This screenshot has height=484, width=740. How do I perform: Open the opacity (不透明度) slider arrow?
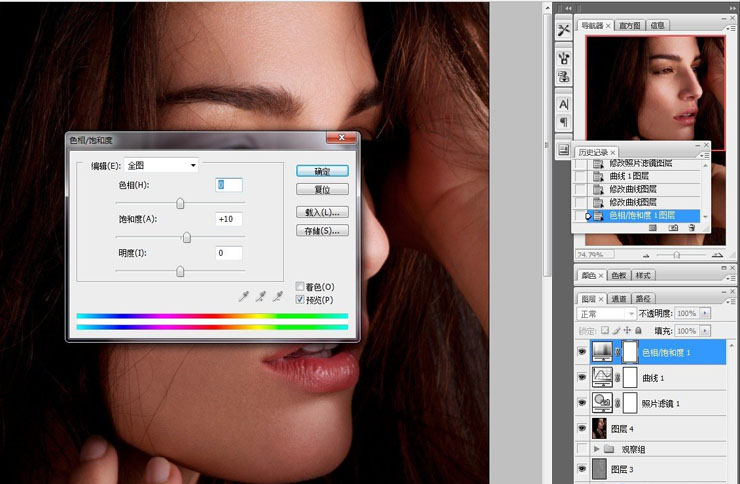pos(705,313)
